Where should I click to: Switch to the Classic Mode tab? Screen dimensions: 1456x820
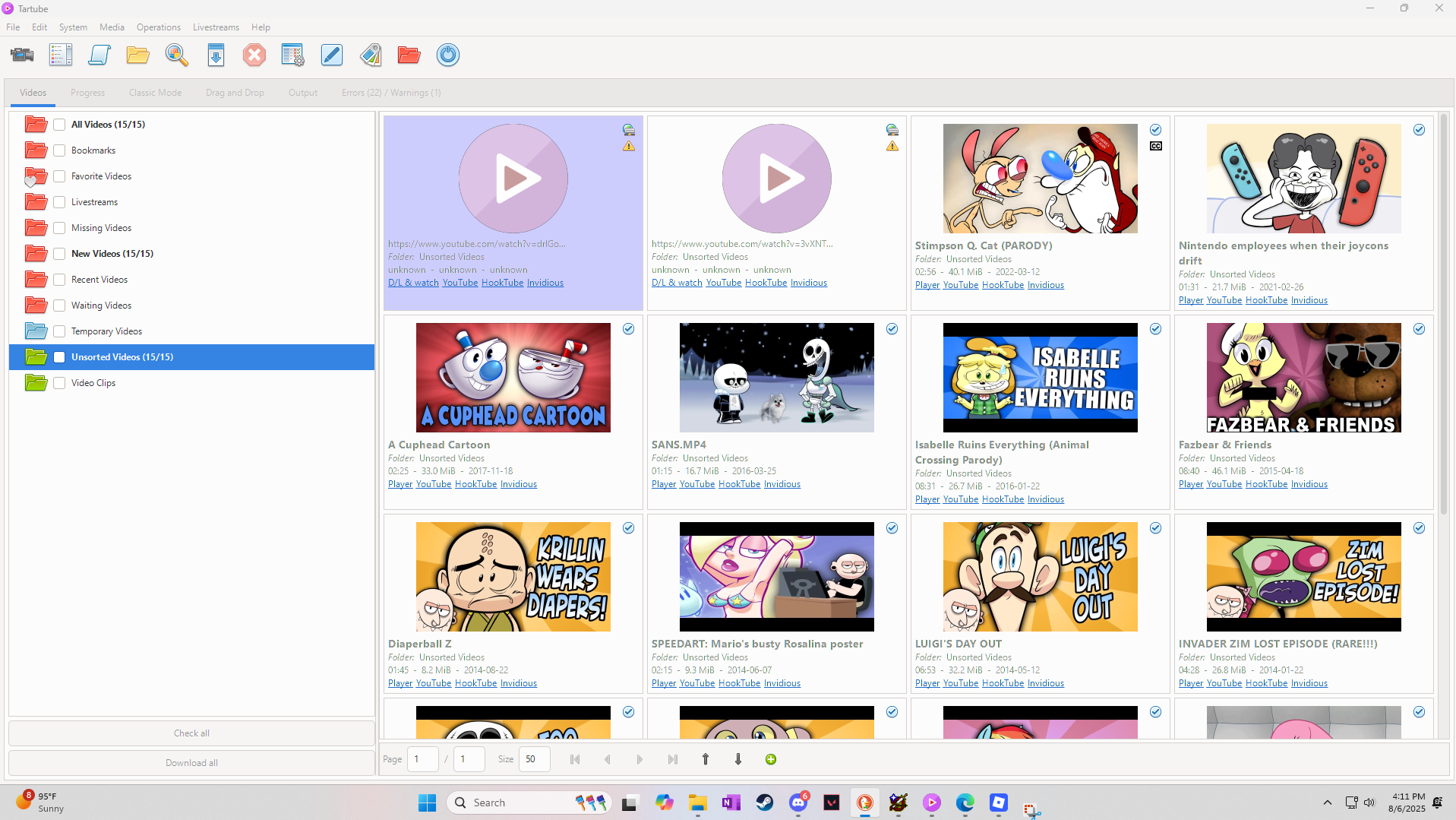(x=155, y=93)
